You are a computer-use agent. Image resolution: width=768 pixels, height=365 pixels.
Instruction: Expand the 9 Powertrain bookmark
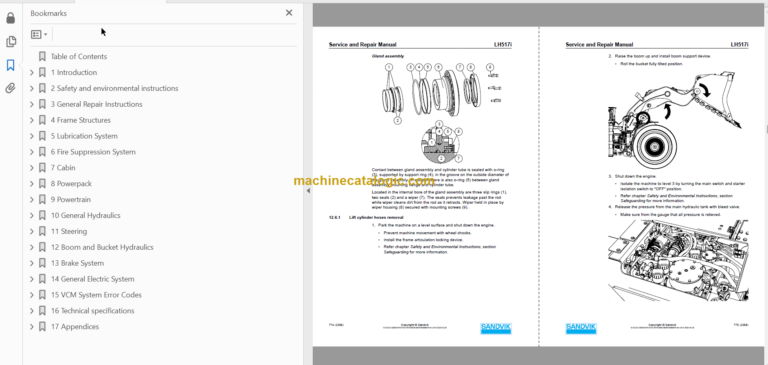click(x=32, y=199)
